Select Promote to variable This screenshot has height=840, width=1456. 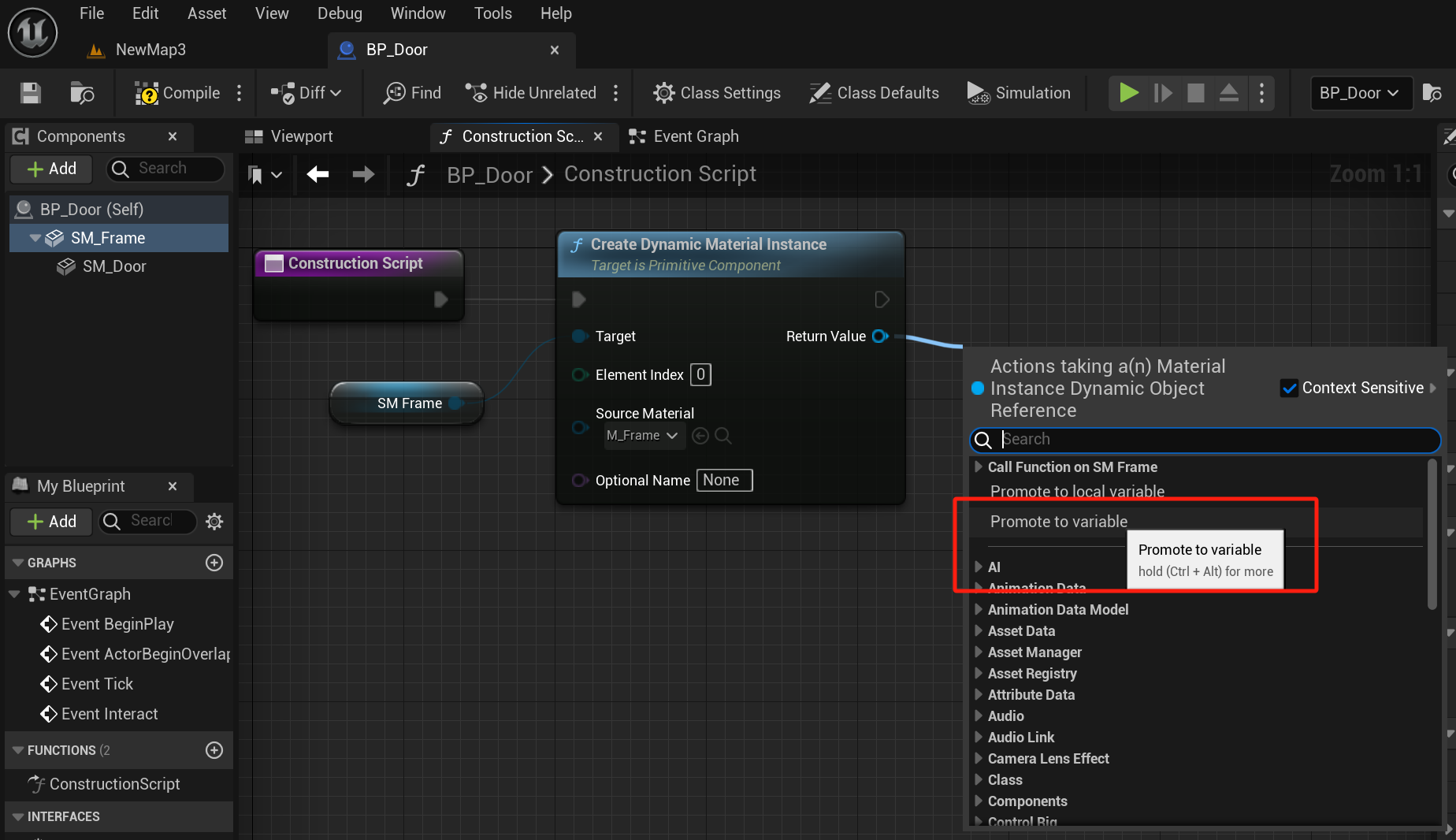pyautogui.click(x=1058, y=522)
